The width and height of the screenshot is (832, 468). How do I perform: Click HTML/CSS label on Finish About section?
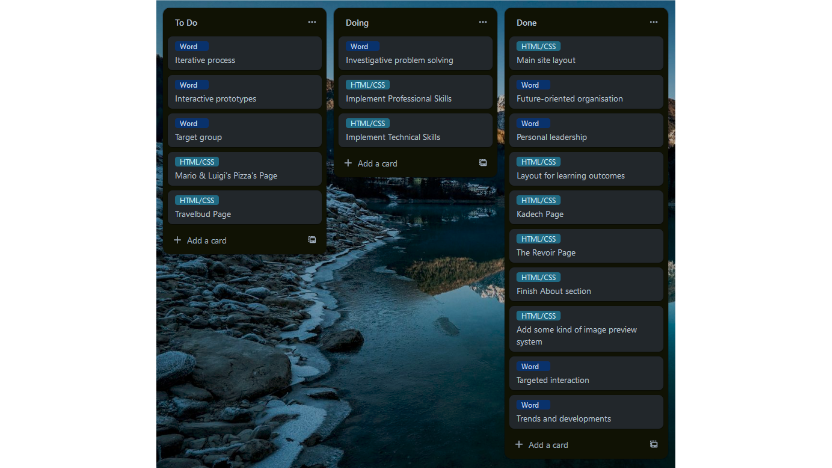tap(539, 277)
